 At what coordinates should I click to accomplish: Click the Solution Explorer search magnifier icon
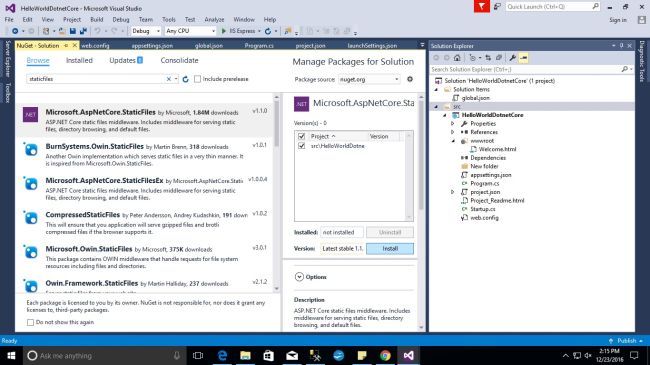tap(625, 69)
